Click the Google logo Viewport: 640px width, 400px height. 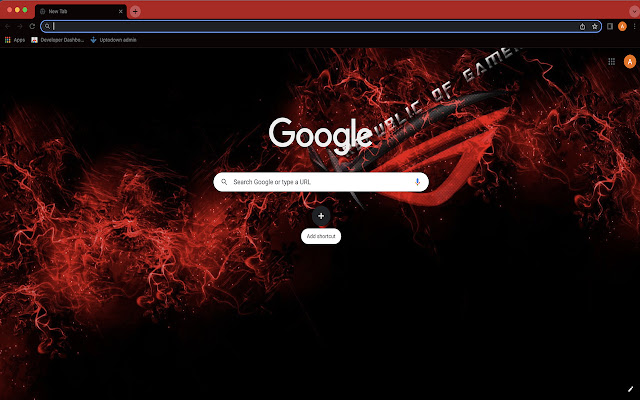tap(320, 136)
